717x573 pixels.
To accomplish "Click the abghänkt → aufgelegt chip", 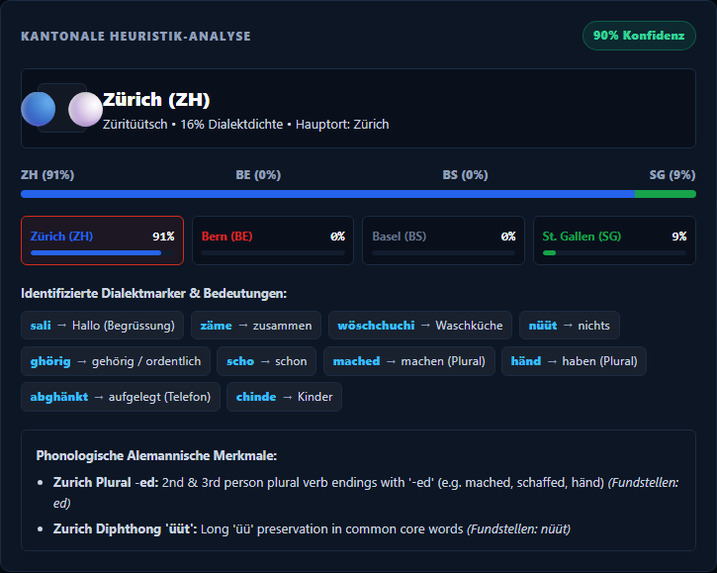I will tap(120, 397).
